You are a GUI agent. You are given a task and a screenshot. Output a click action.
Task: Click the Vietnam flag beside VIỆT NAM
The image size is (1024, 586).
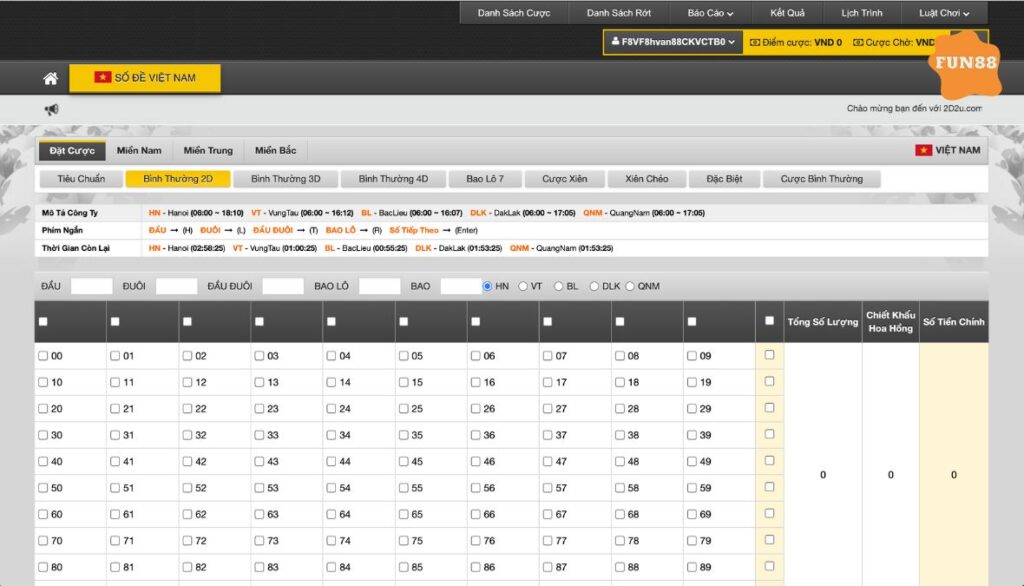click(x=923, y=150)
